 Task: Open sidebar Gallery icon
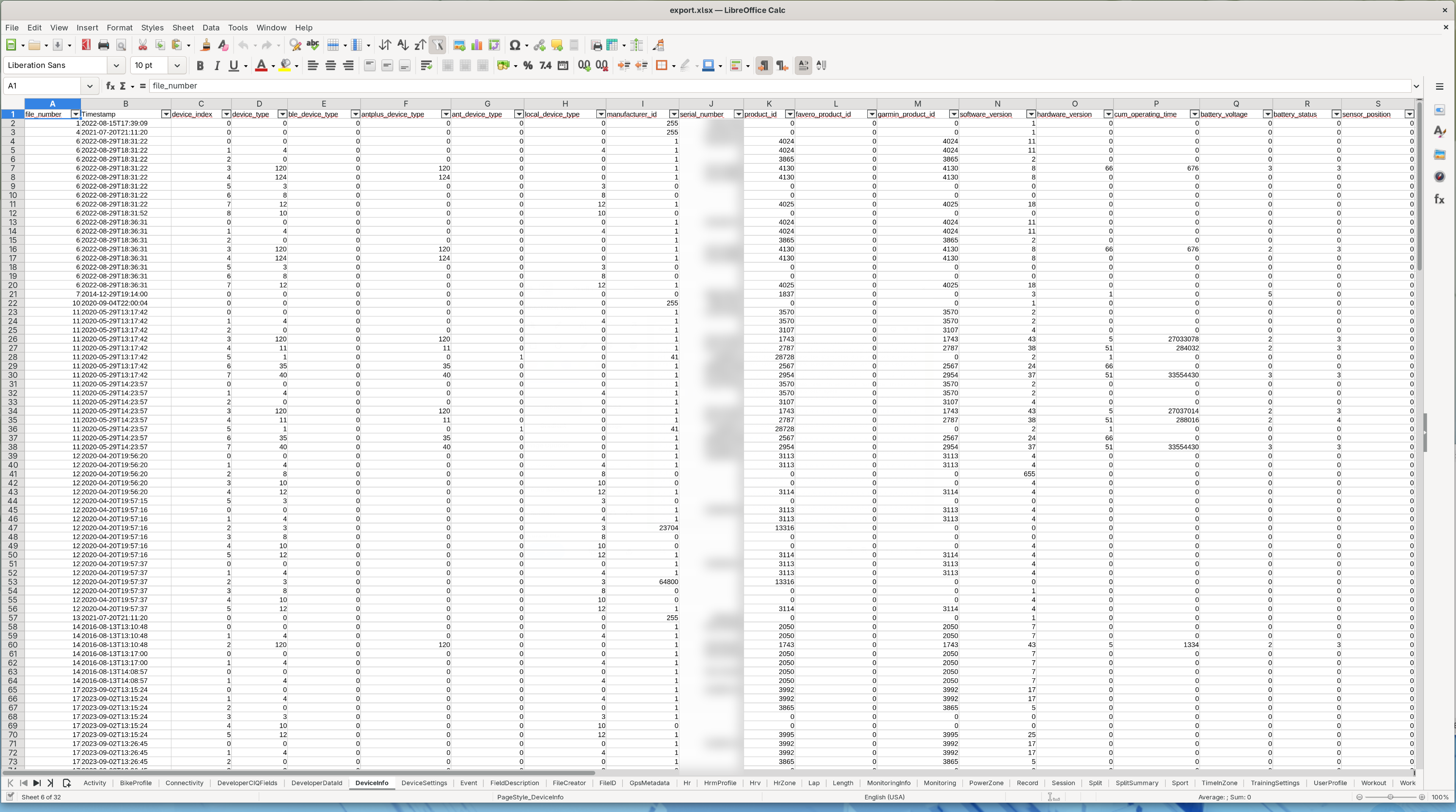[1439, 154]
